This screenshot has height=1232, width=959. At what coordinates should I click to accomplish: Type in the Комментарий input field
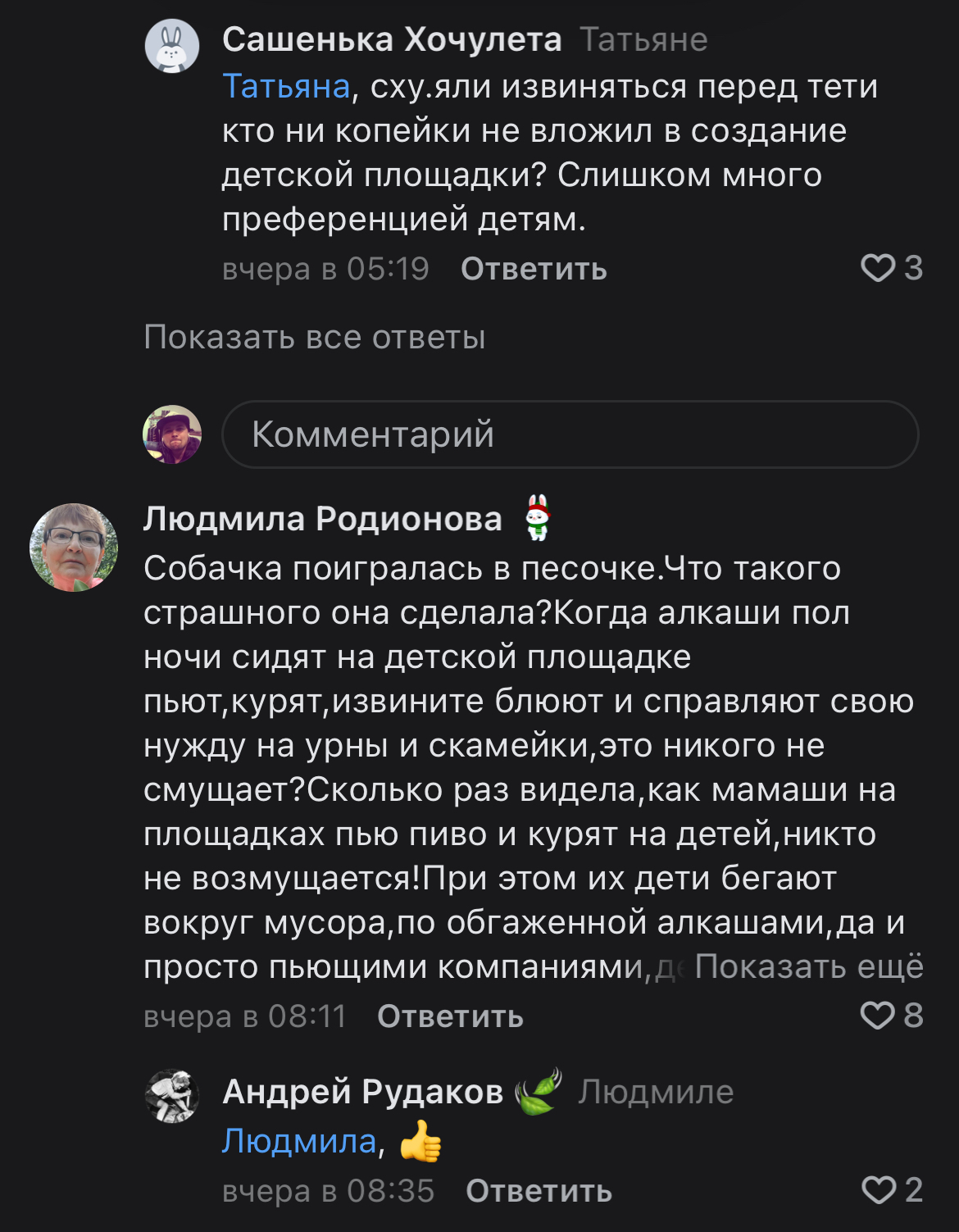570,434
